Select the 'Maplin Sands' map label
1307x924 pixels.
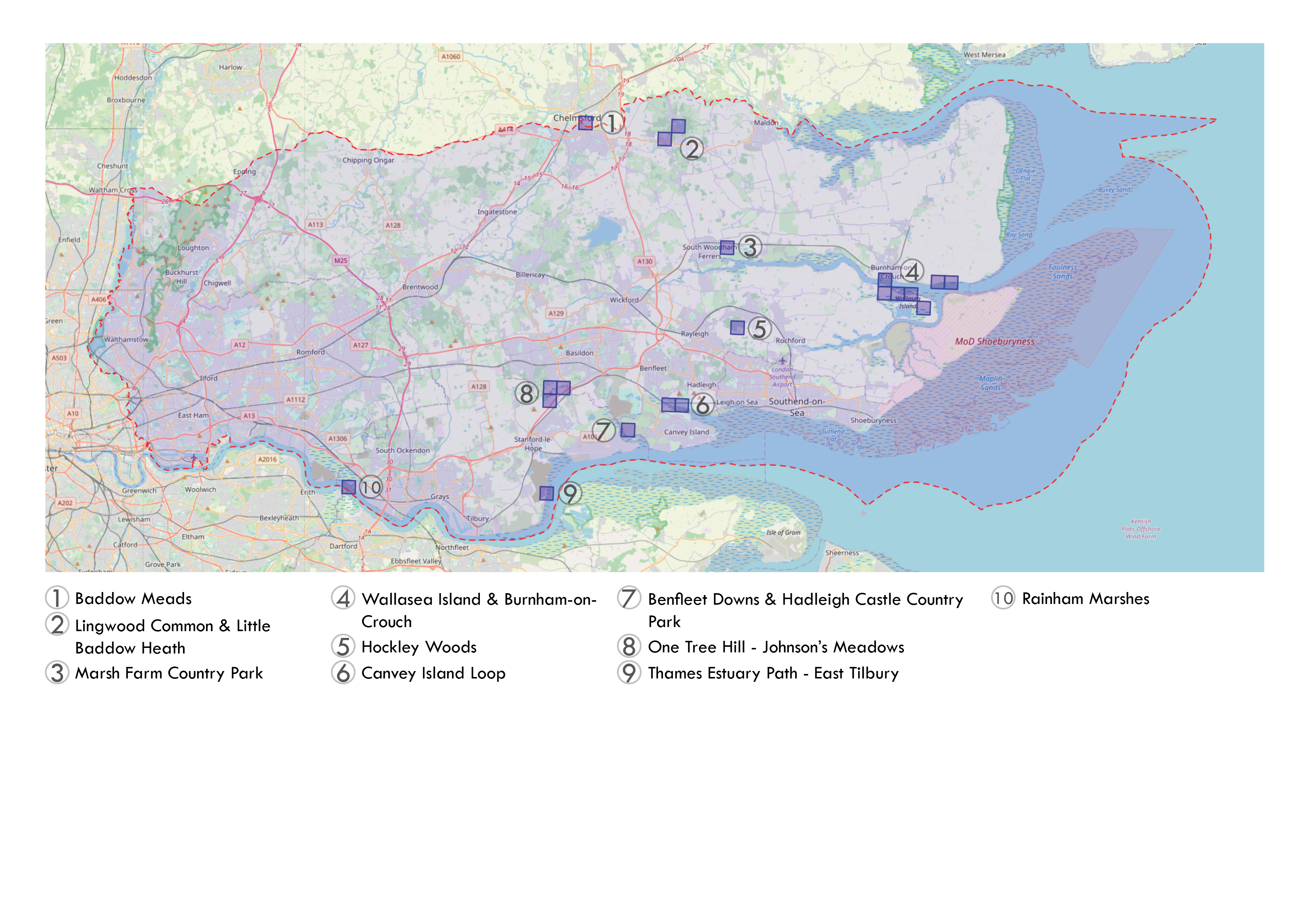click(991, 383)
